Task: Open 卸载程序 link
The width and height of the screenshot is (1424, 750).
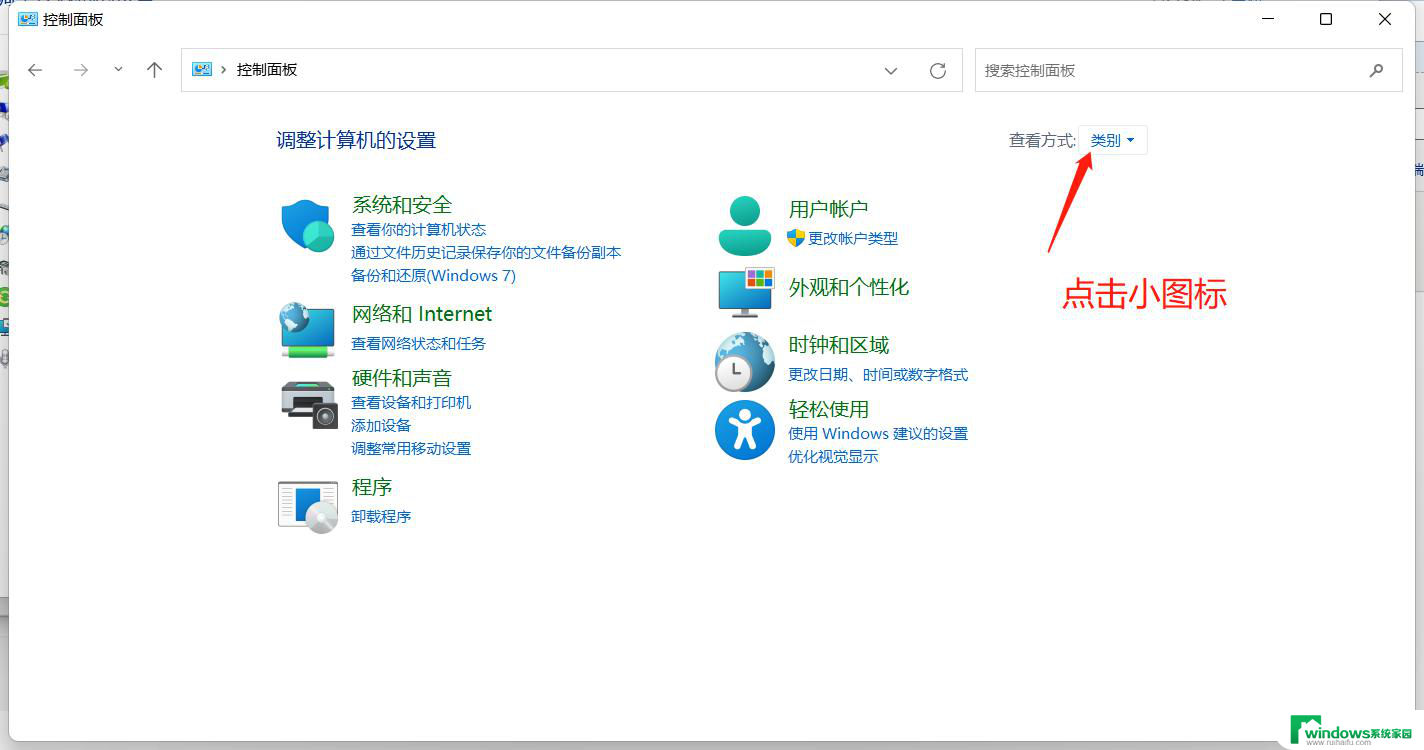Action: (381, 516)
